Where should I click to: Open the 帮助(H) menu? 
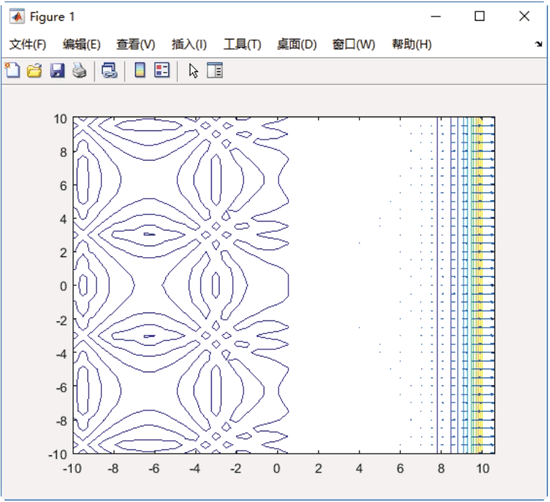pos(411,45)
